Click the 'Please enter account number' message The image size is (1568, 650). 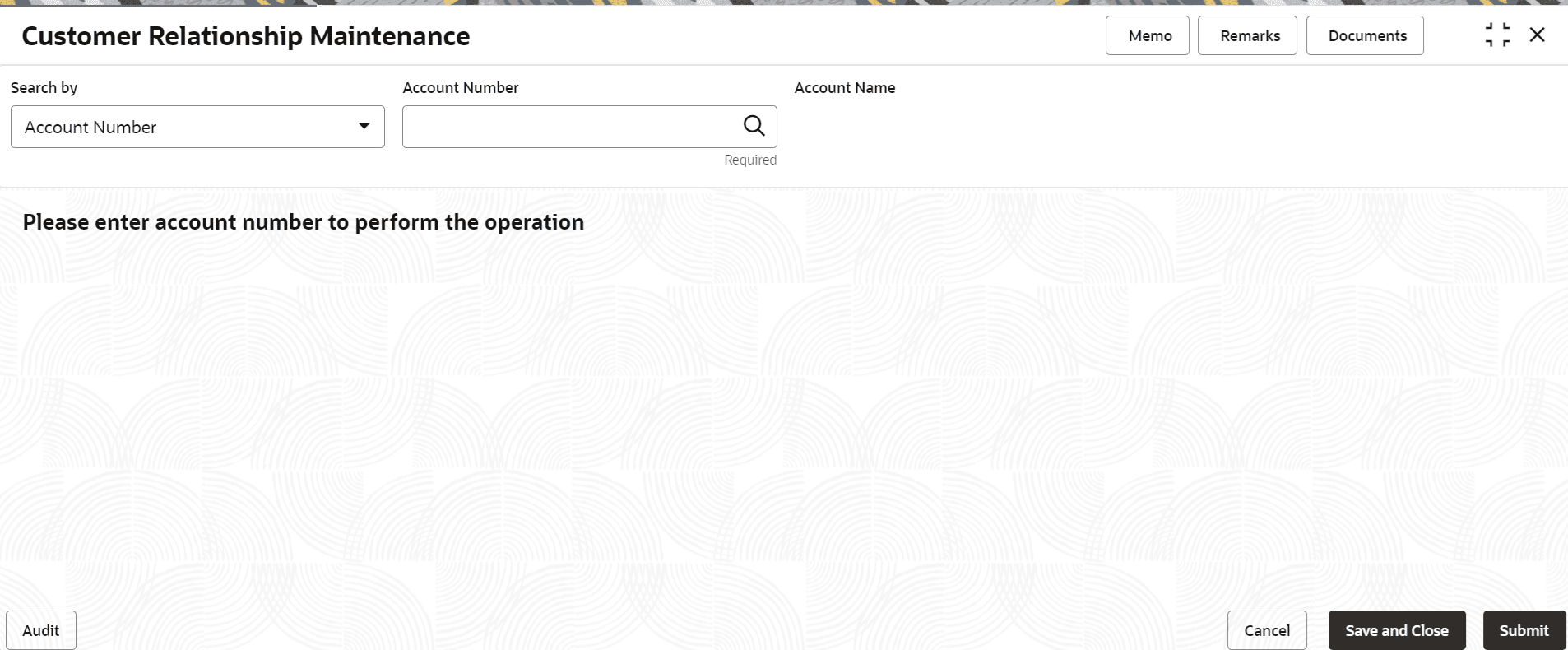(x=304, y=222)
